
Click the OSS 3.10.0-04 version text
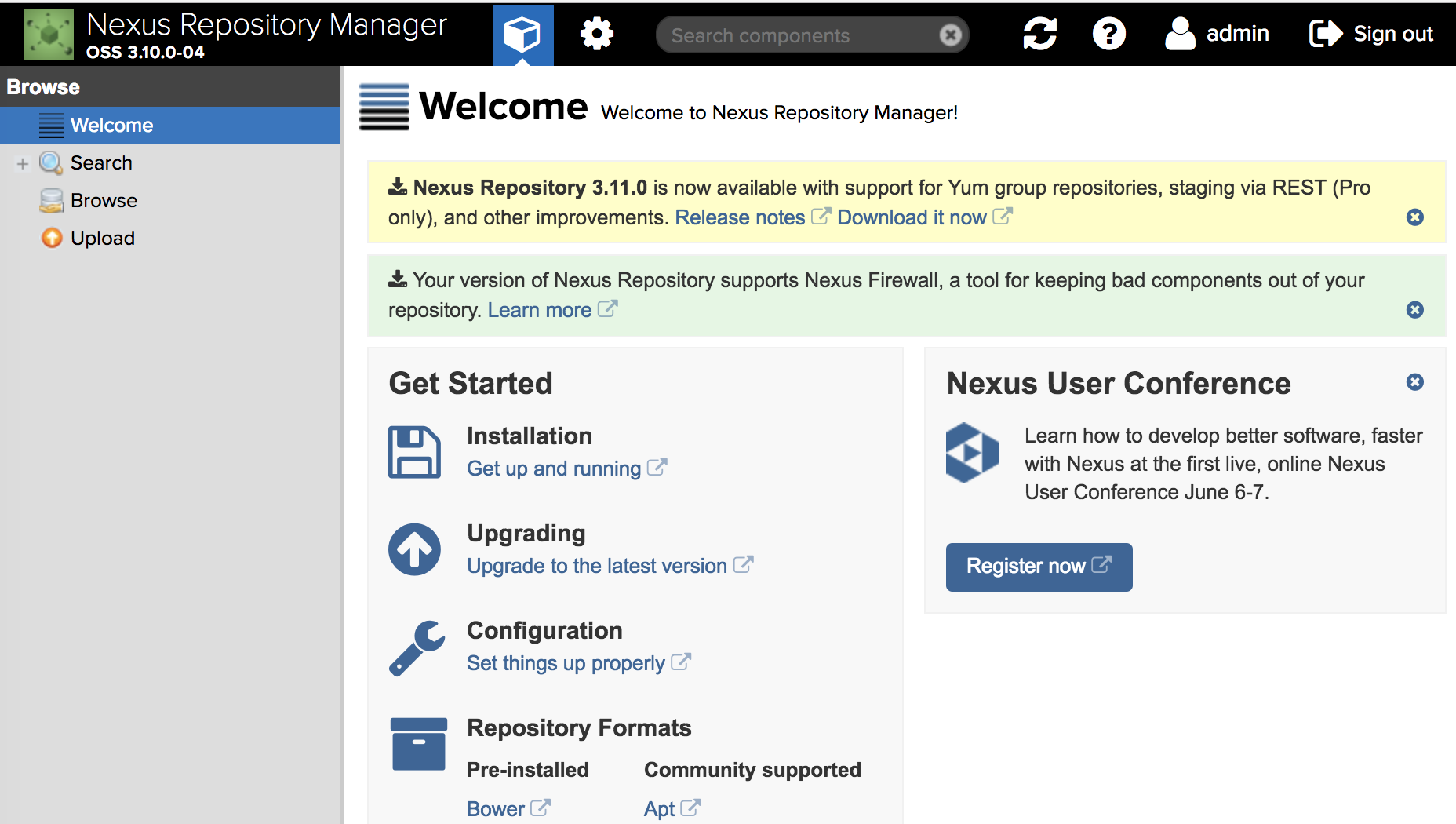[x=145, y=53]
